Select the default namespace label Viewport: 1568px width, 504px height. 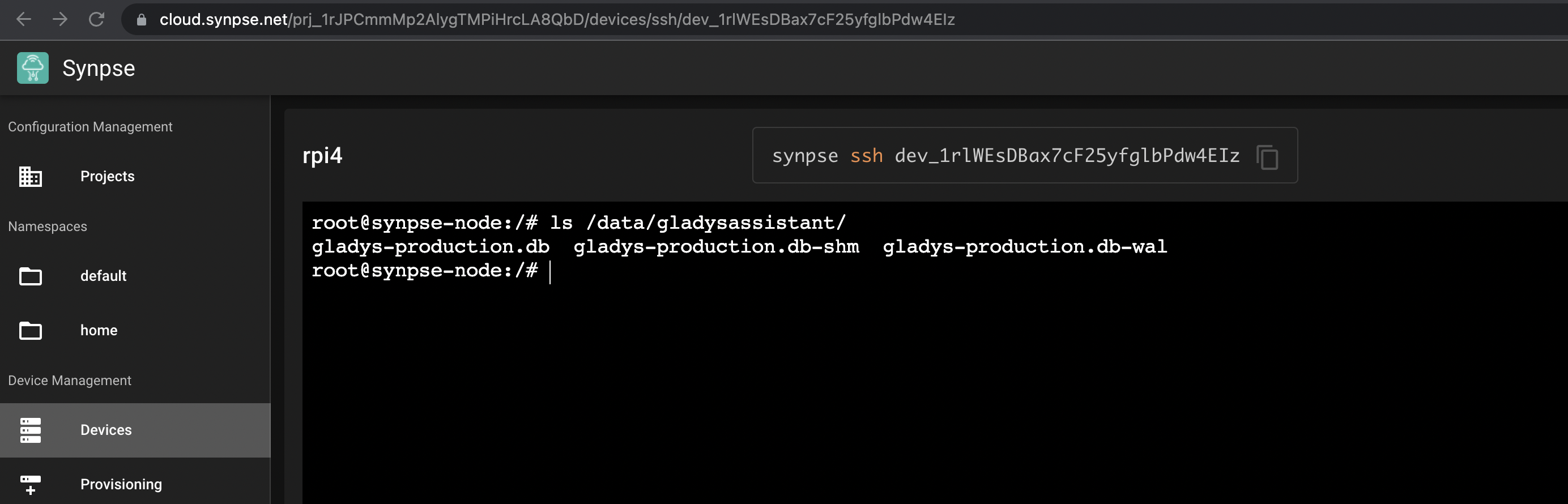pyautogui.click(x=103, y=276)
